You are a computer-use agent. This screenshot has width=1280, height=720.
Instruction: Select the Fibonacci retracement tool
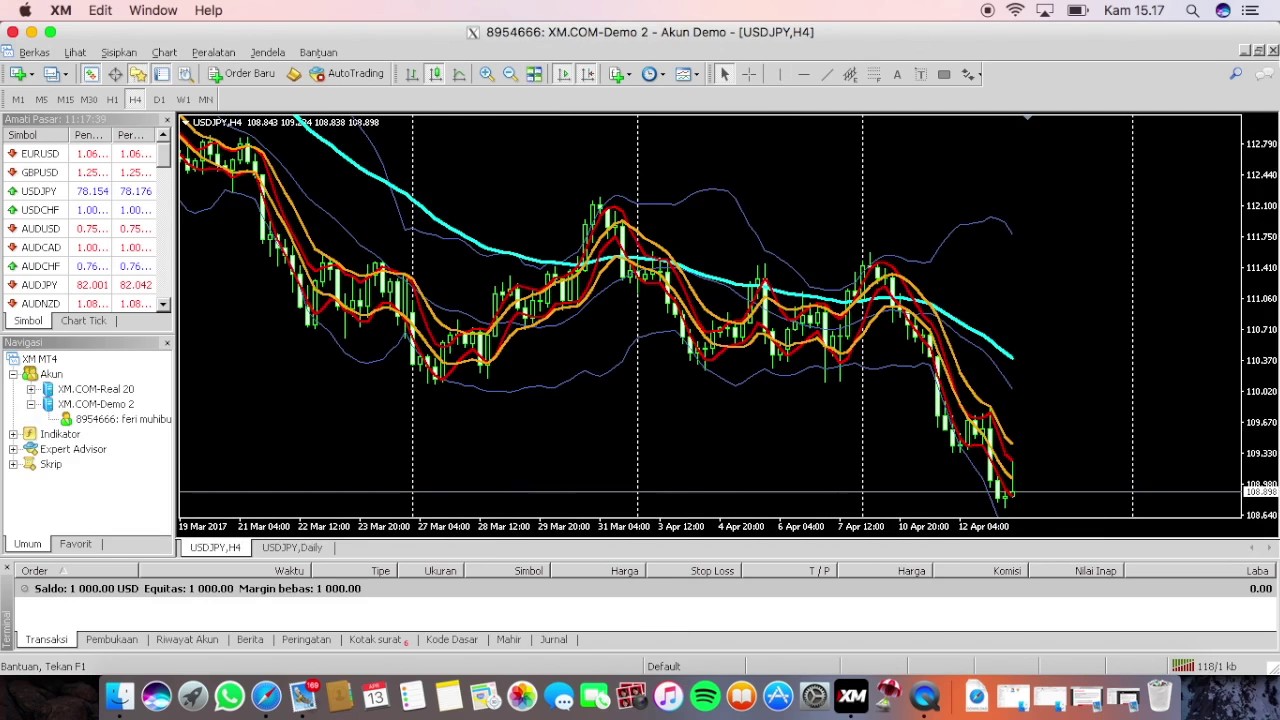click(873, 74)
